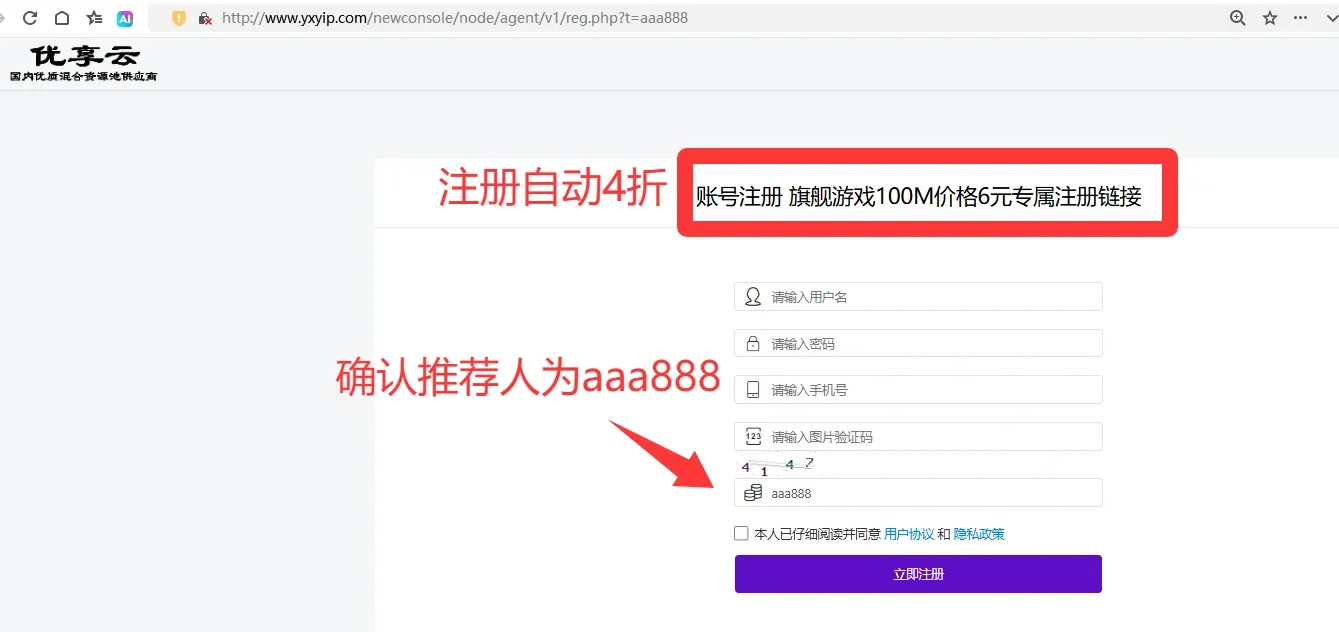The width and height of the screenshot is (1339, 632).
Task: Focus the 请输入用户名 field
Action: click(918, 297)
